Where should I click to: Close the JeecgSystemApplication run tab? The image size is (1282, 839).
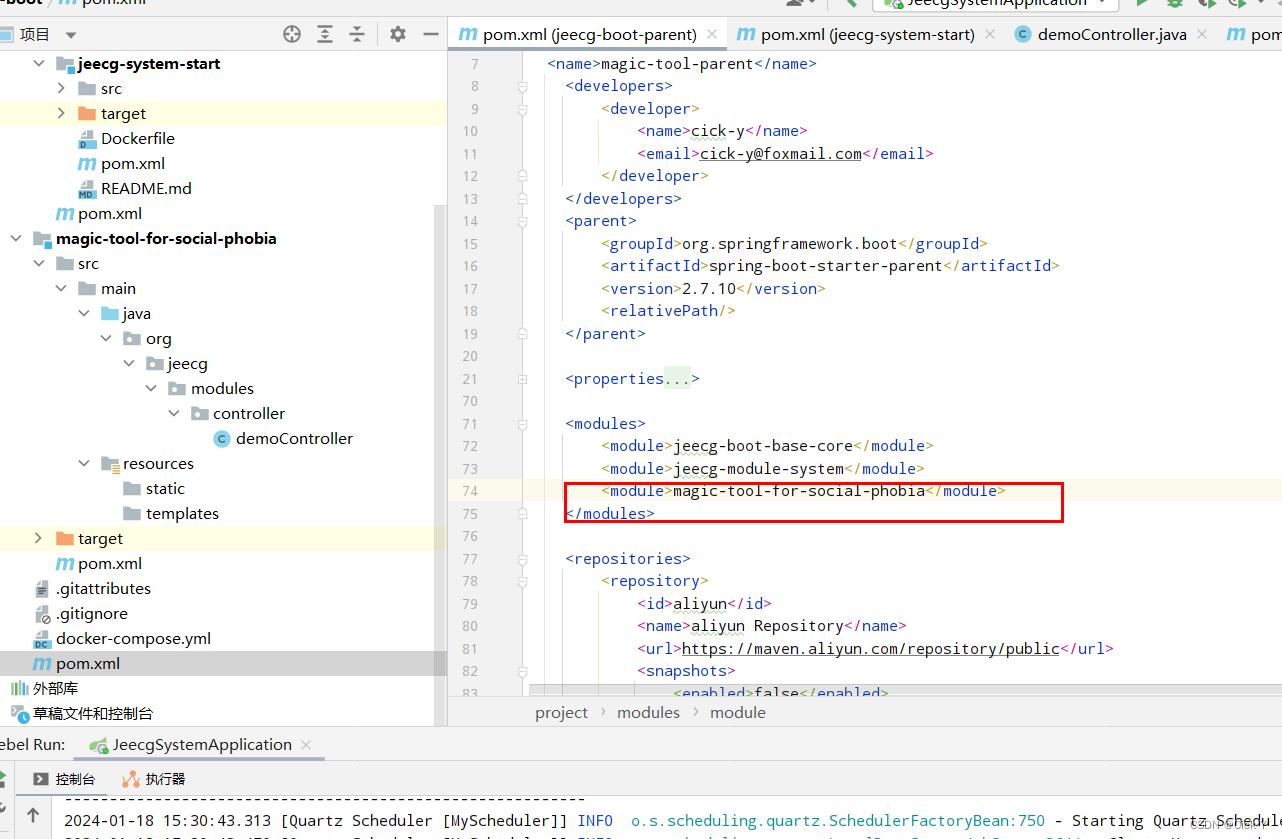point(307,745)
